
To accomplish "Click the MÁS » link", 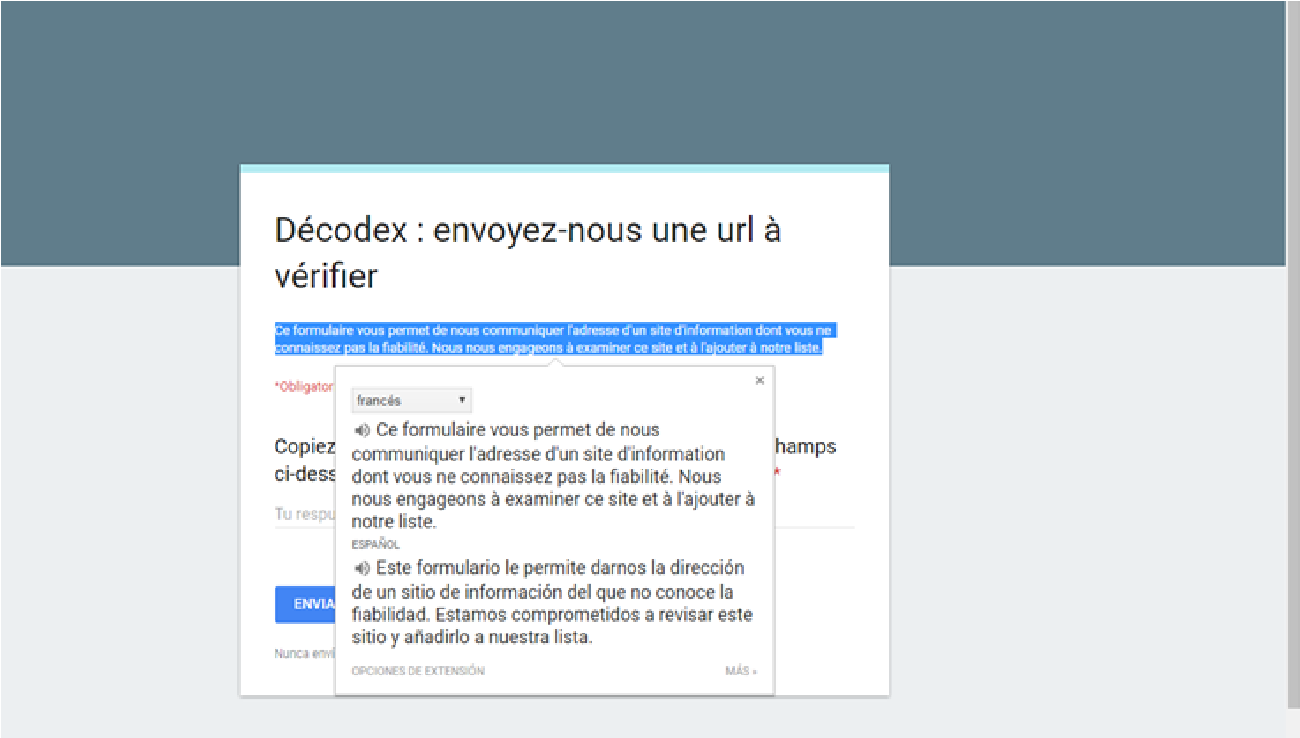I will [741, 671].
